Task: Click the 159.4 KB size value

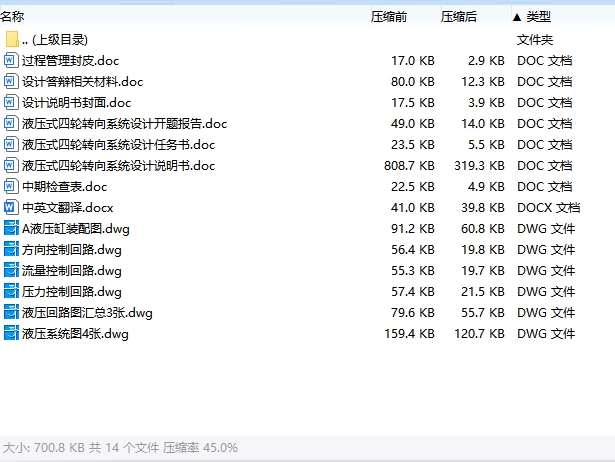Action: click(409, 333)
